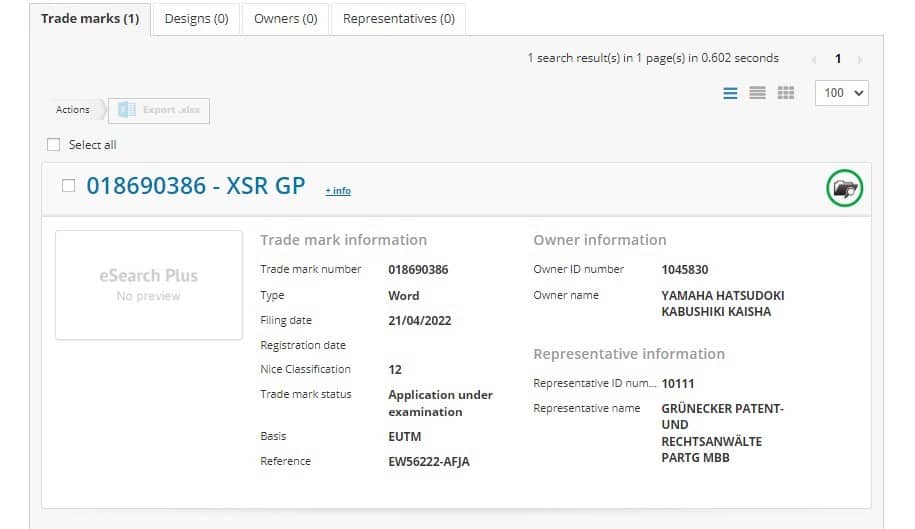Switch to compact list view icon
Viewport: 915px width, 529px height.
click(757, 93)
